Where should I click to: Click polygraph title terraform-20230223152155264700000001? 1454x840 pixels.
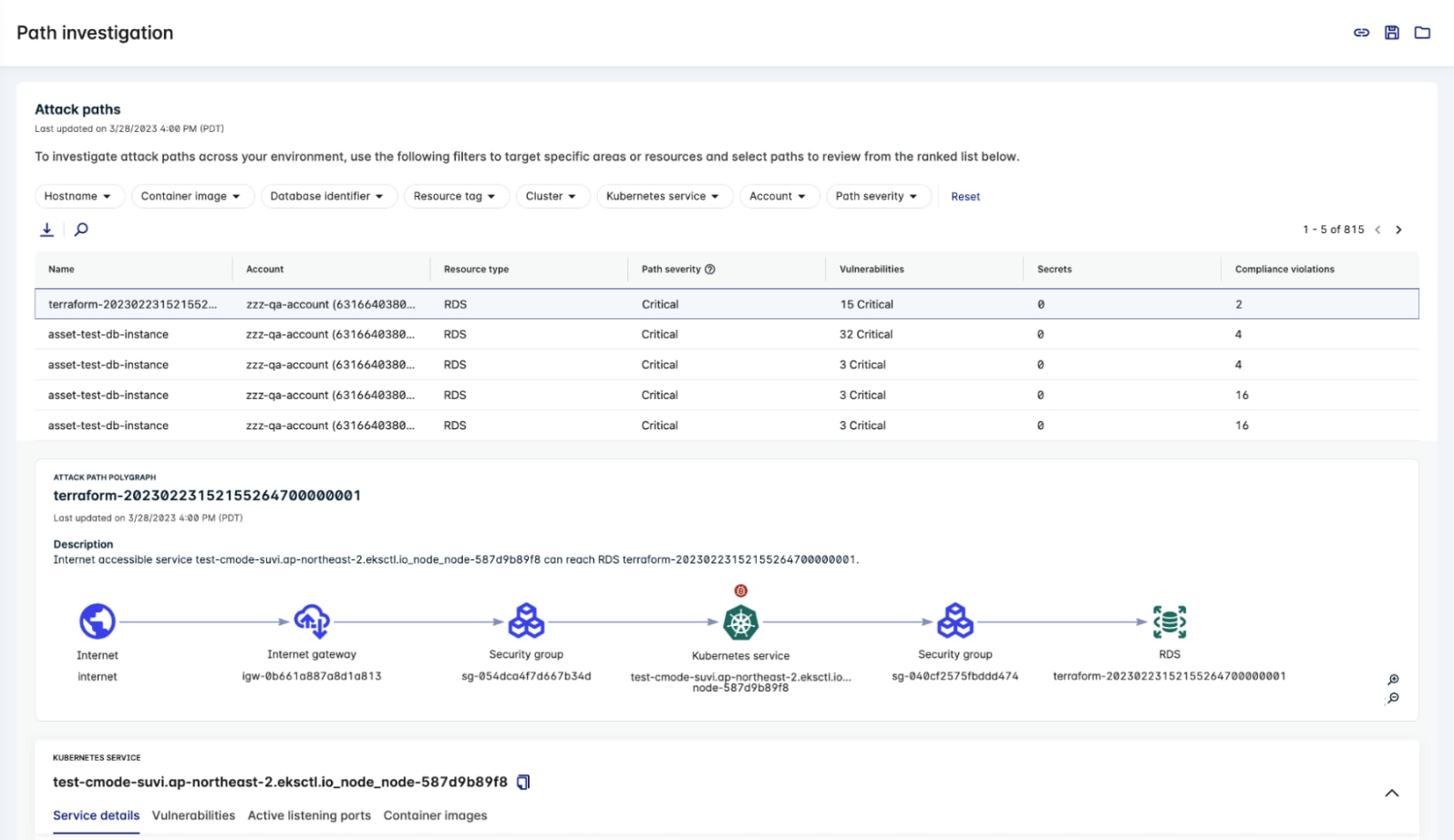pos(207,496)
